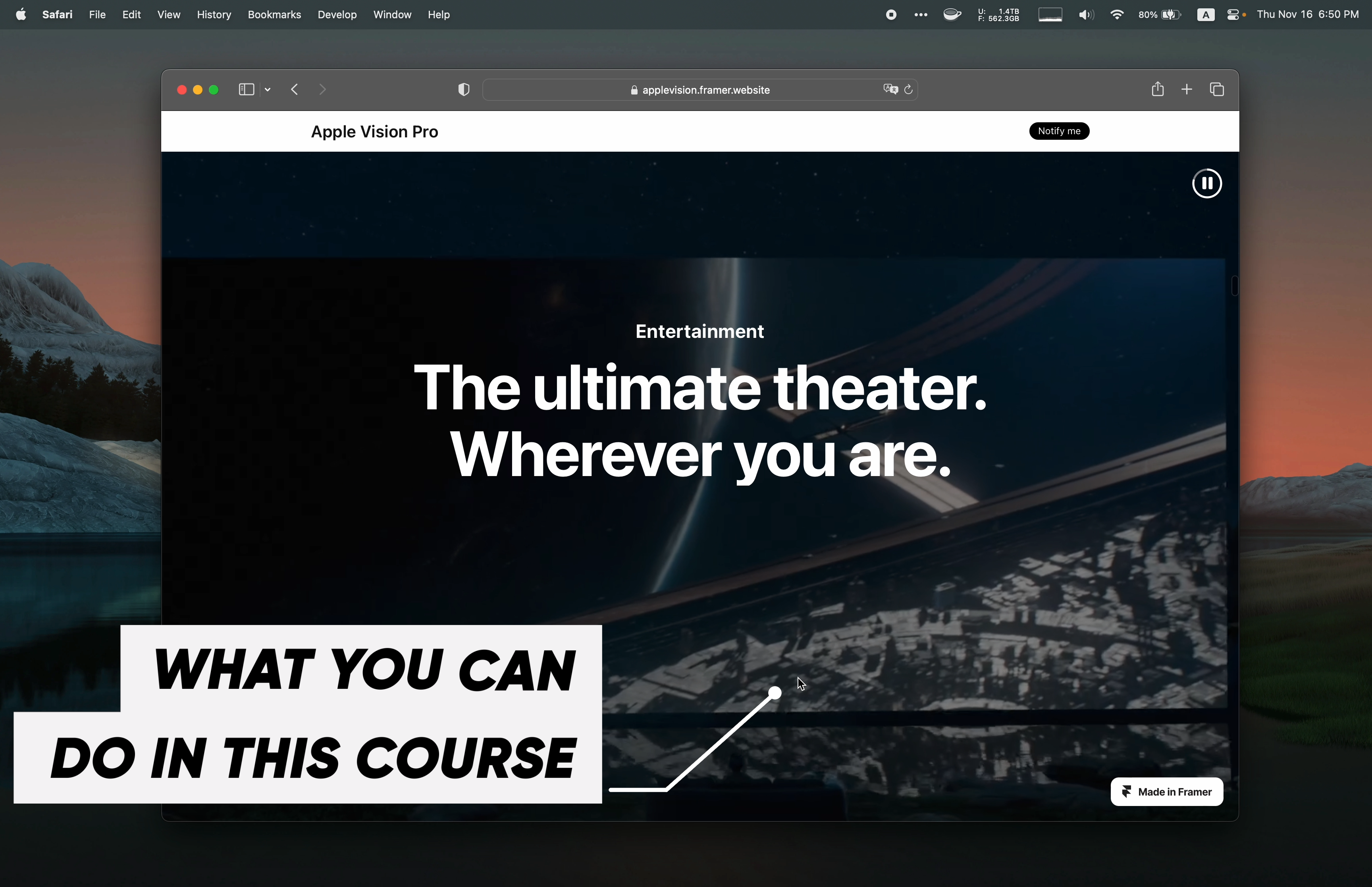
Task: Show the tab overview
Action: pyautogui.click(x=1216, y=89)
